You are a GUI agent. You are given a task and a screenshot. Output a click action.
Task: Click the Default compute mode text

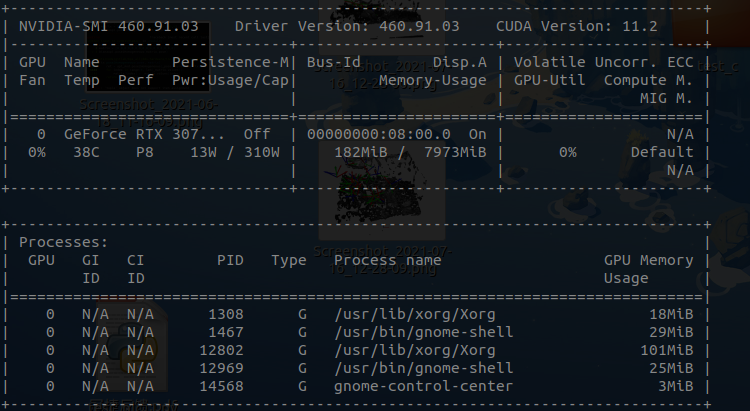coord(662,153)
